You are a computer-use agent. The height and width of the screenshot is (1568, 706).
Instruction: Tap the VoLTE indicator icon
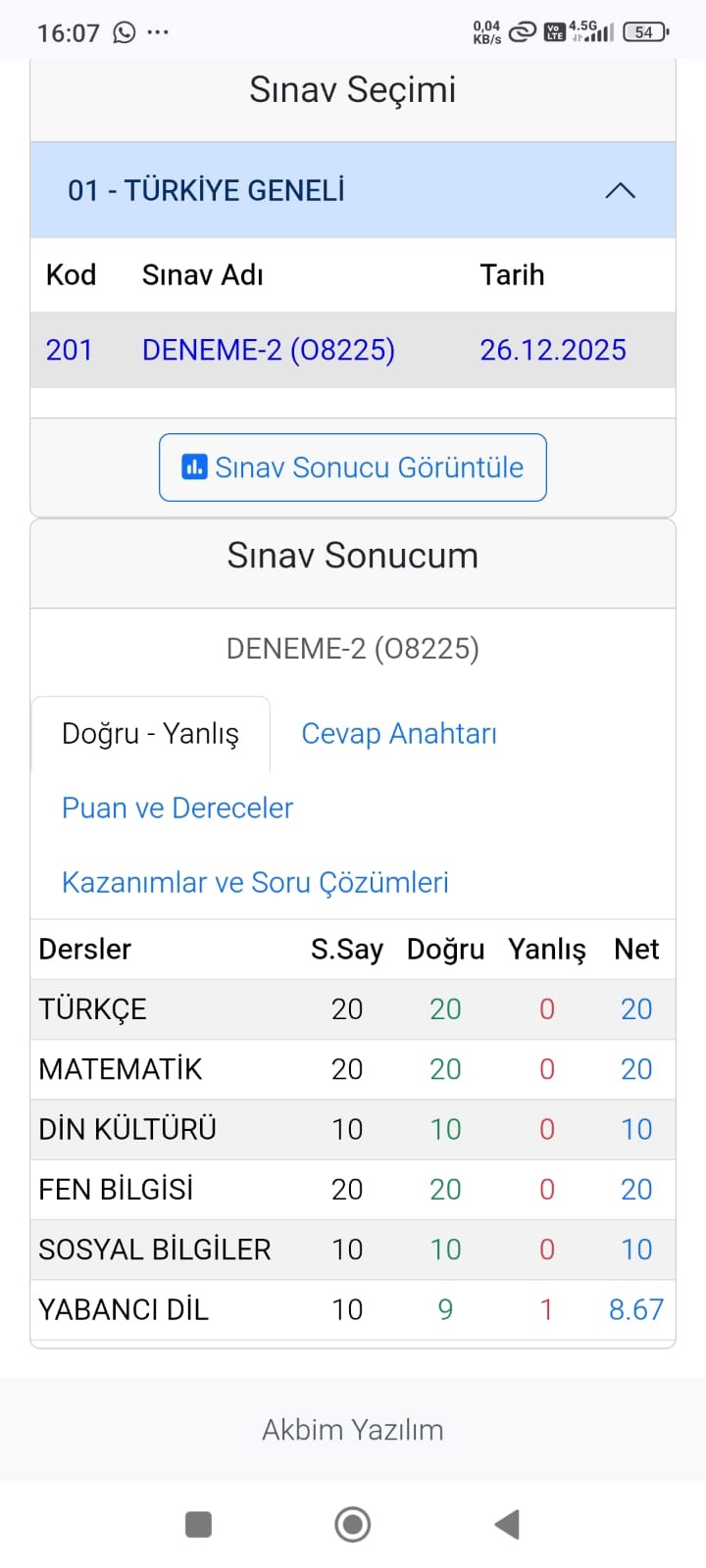[556, 30]
